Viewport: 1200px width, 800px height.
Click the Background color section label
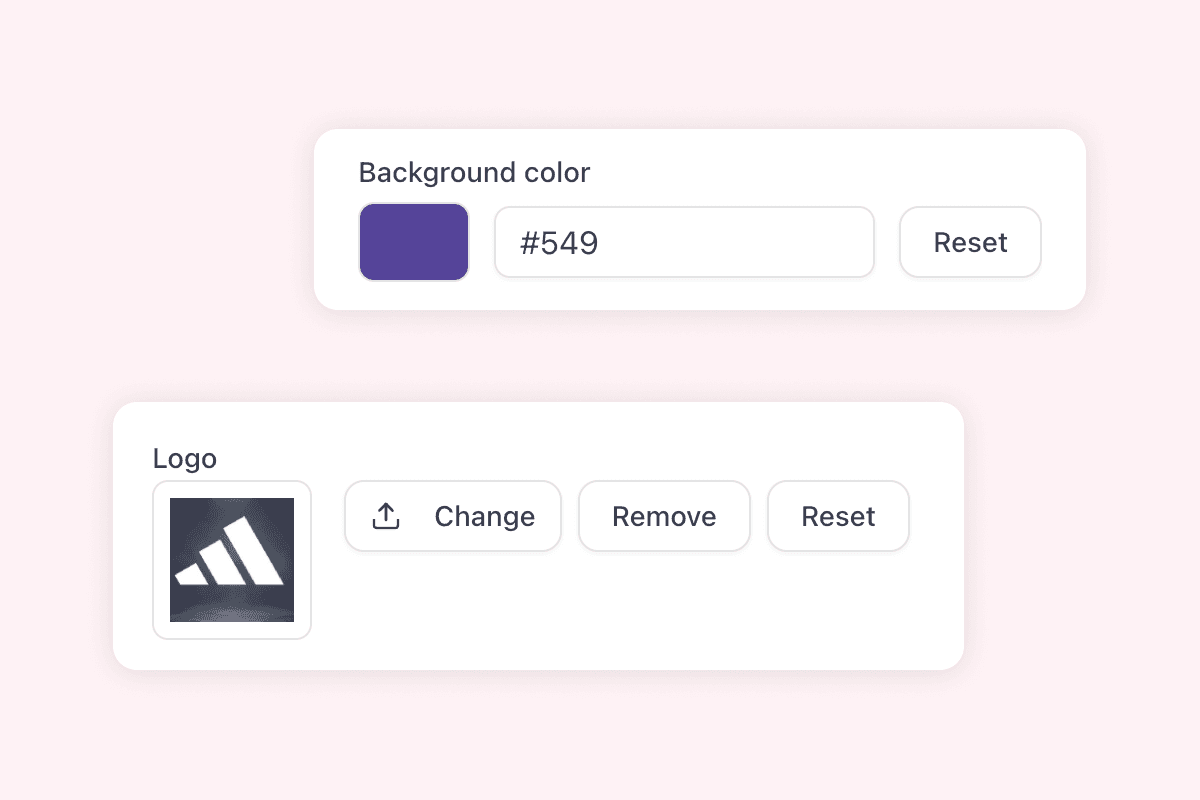click(474, 172)
